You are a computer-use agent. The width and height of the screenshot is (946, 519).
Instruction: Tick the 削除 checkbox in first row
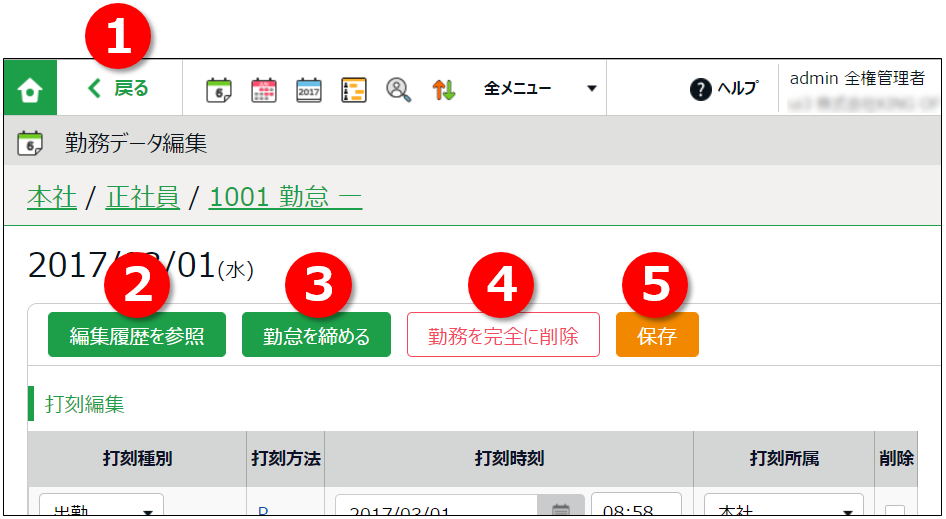coord(895,512)
